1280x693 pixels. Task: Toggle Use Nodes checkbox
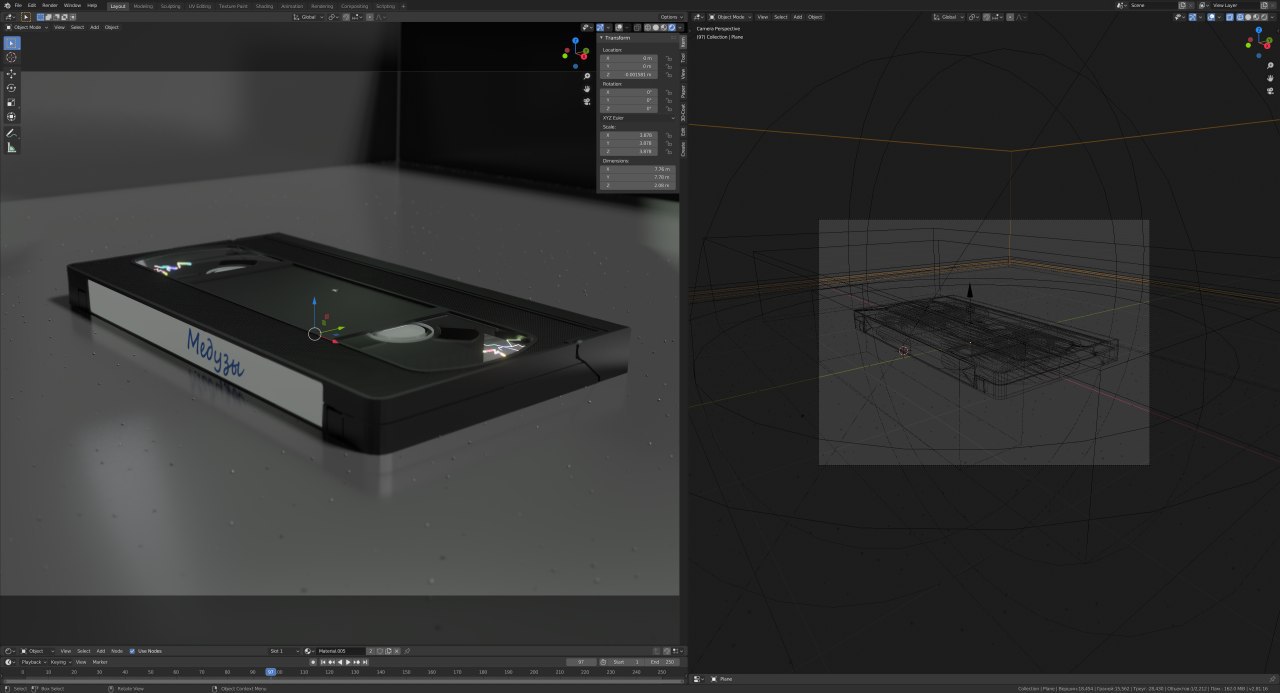(x=132, y=651)
